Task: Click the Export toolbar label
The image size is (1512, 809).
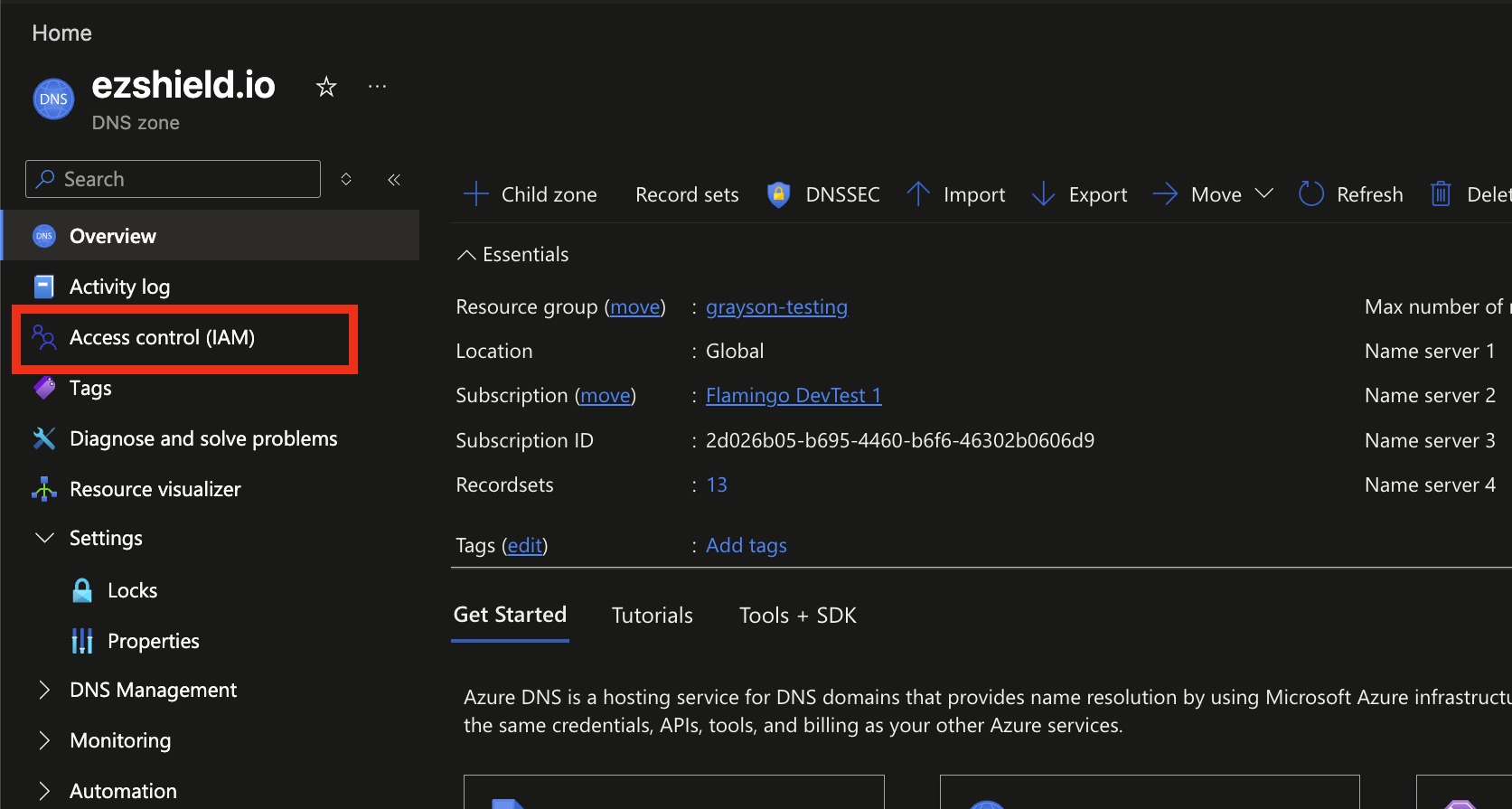Action: tap(1097, 194)
